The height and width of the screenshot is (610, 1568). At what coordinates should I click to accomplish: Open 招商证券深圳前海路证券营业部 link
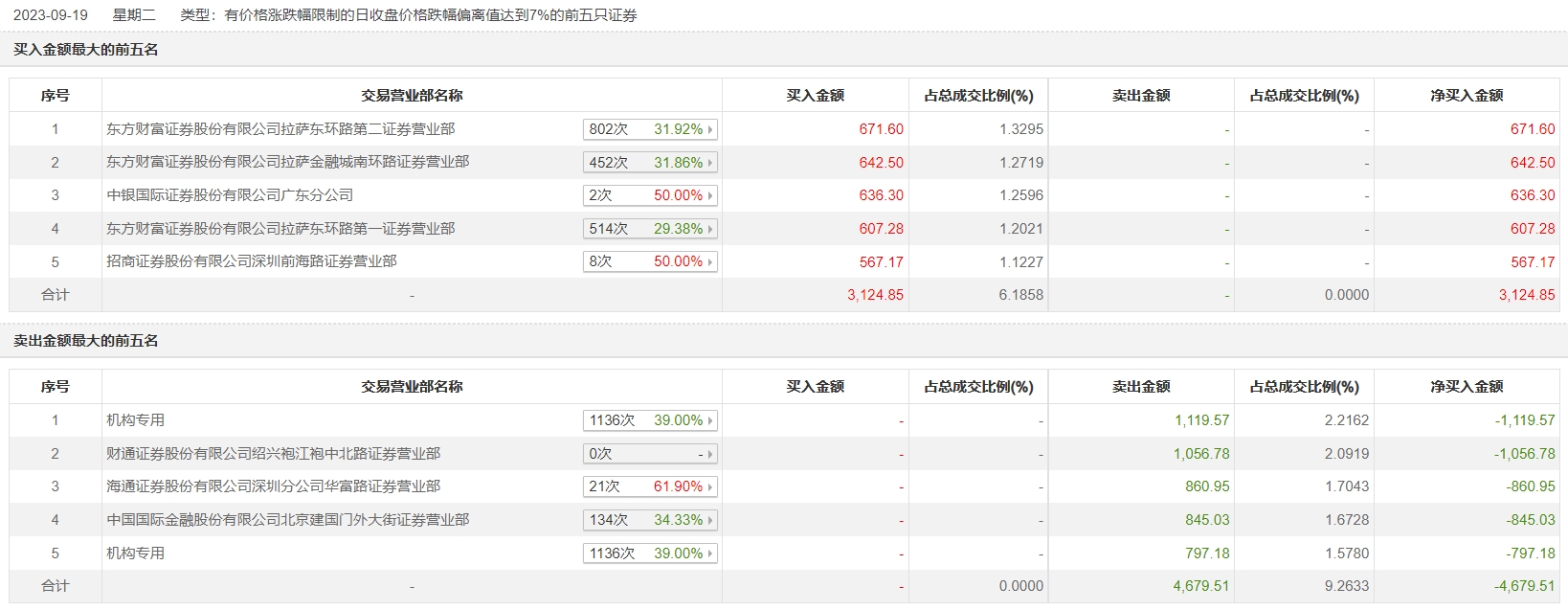pyautogui.click(x=252, y=261)
